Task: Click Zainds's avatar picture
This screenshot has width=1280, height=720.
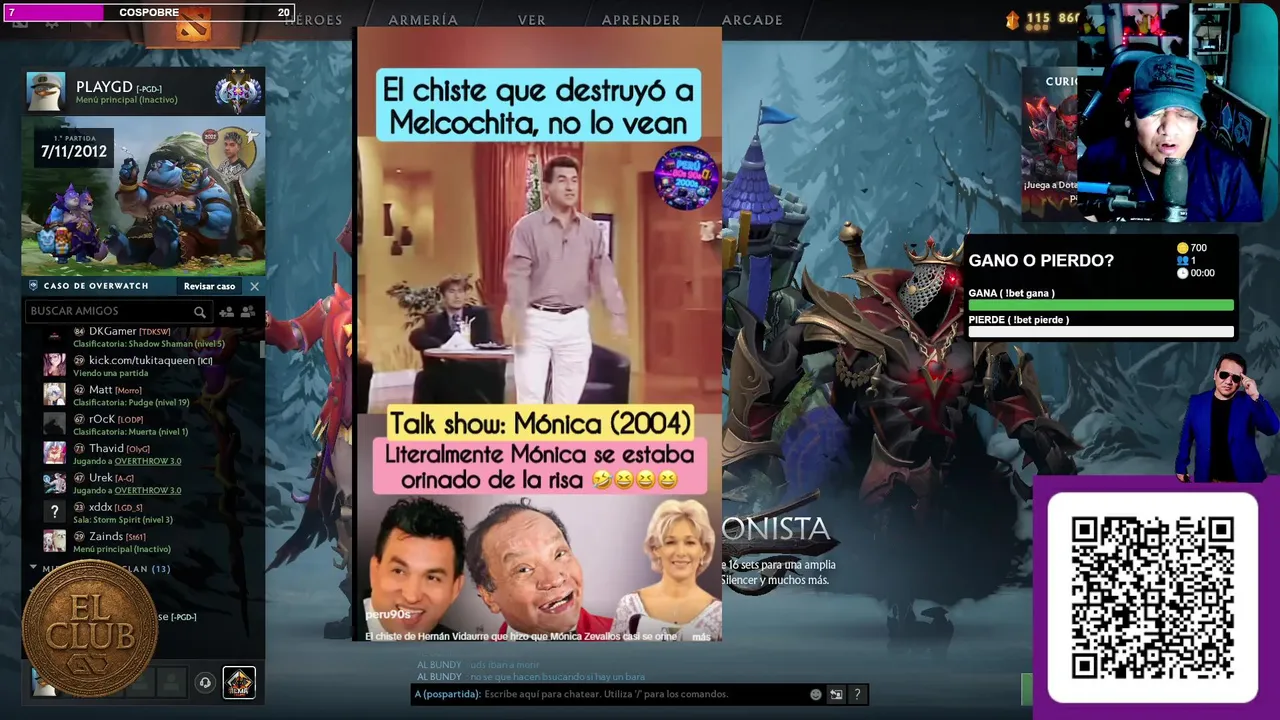Action: (54, 541)
